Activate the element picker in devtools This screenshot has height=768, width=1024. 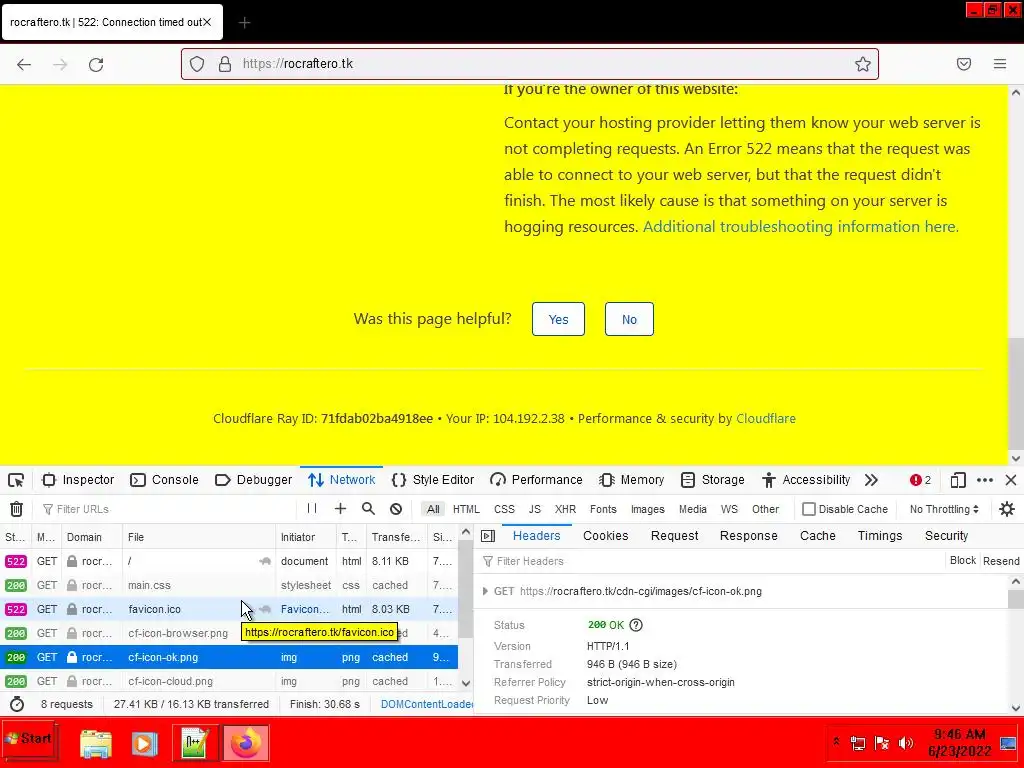tap(16, 480)
